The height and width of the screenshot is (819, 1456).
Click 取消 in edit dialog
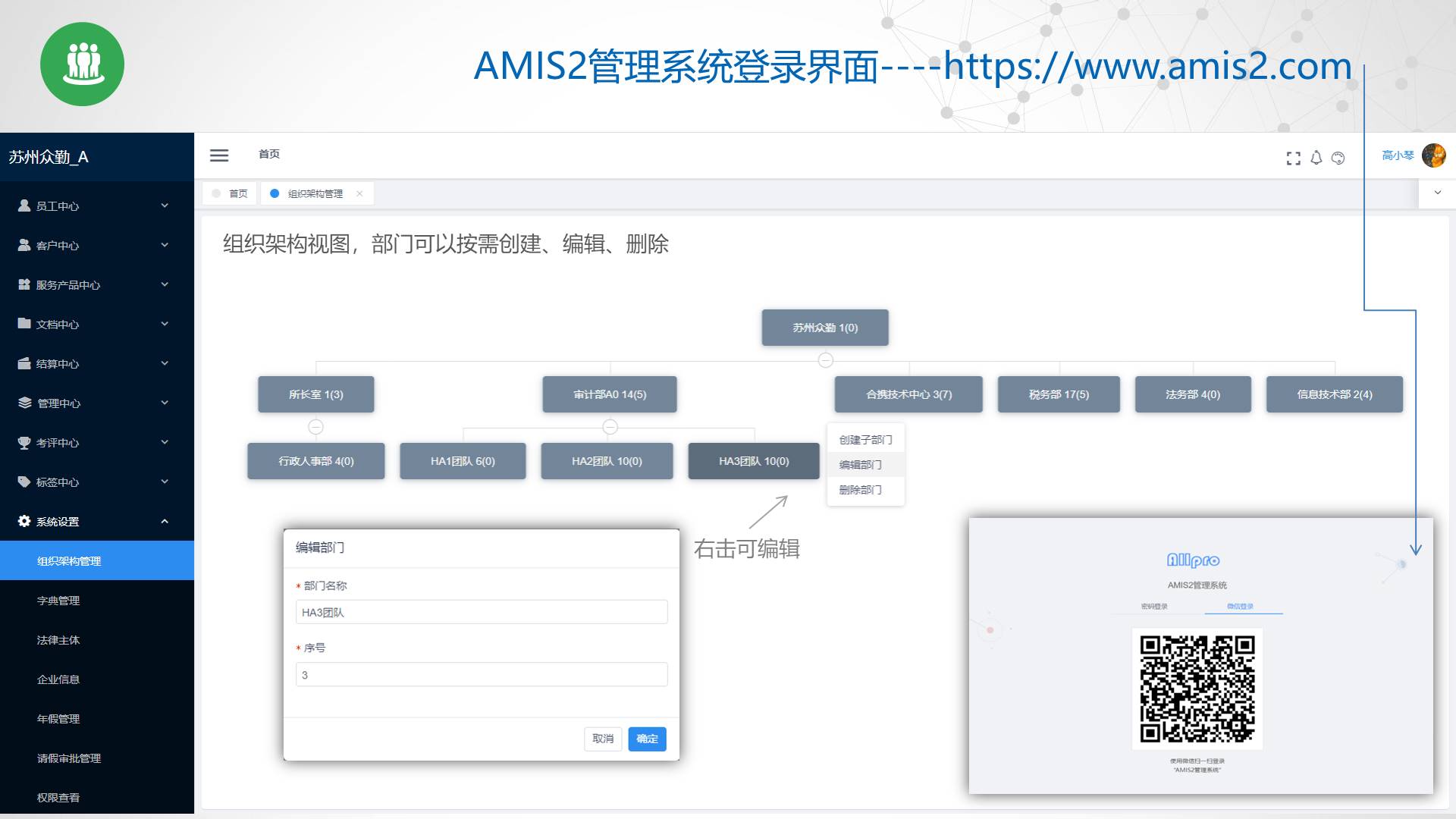point(603,739)
